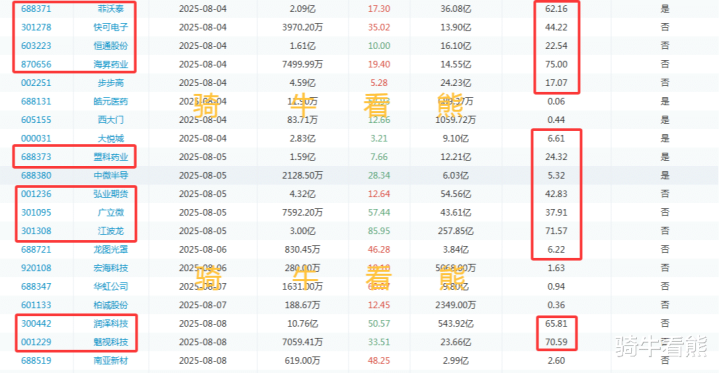Click the red price 48.25

click(x=379, y=361)
